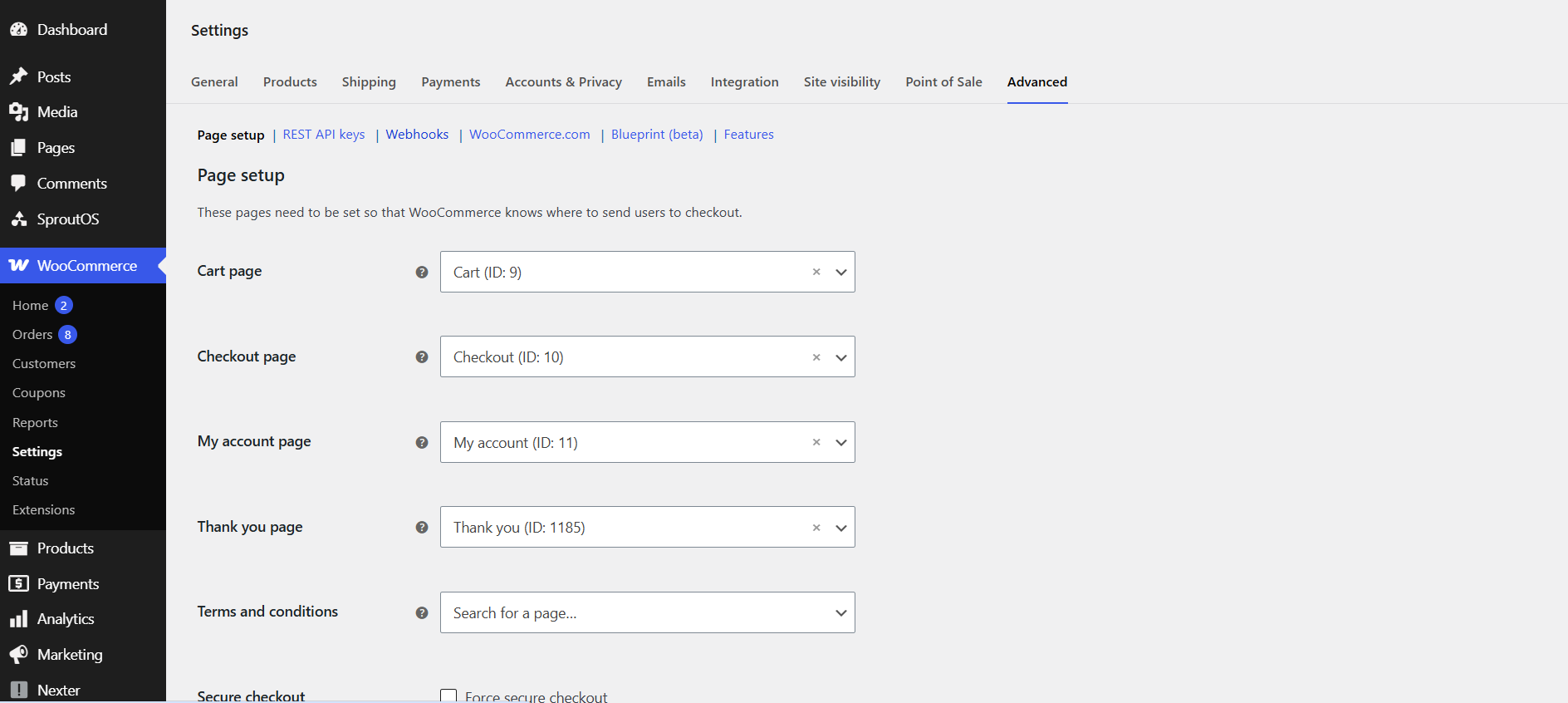Open Orders in WooCommerce submenu
The width and height of the screenshot is (1568, 703).
click(32, 334)
